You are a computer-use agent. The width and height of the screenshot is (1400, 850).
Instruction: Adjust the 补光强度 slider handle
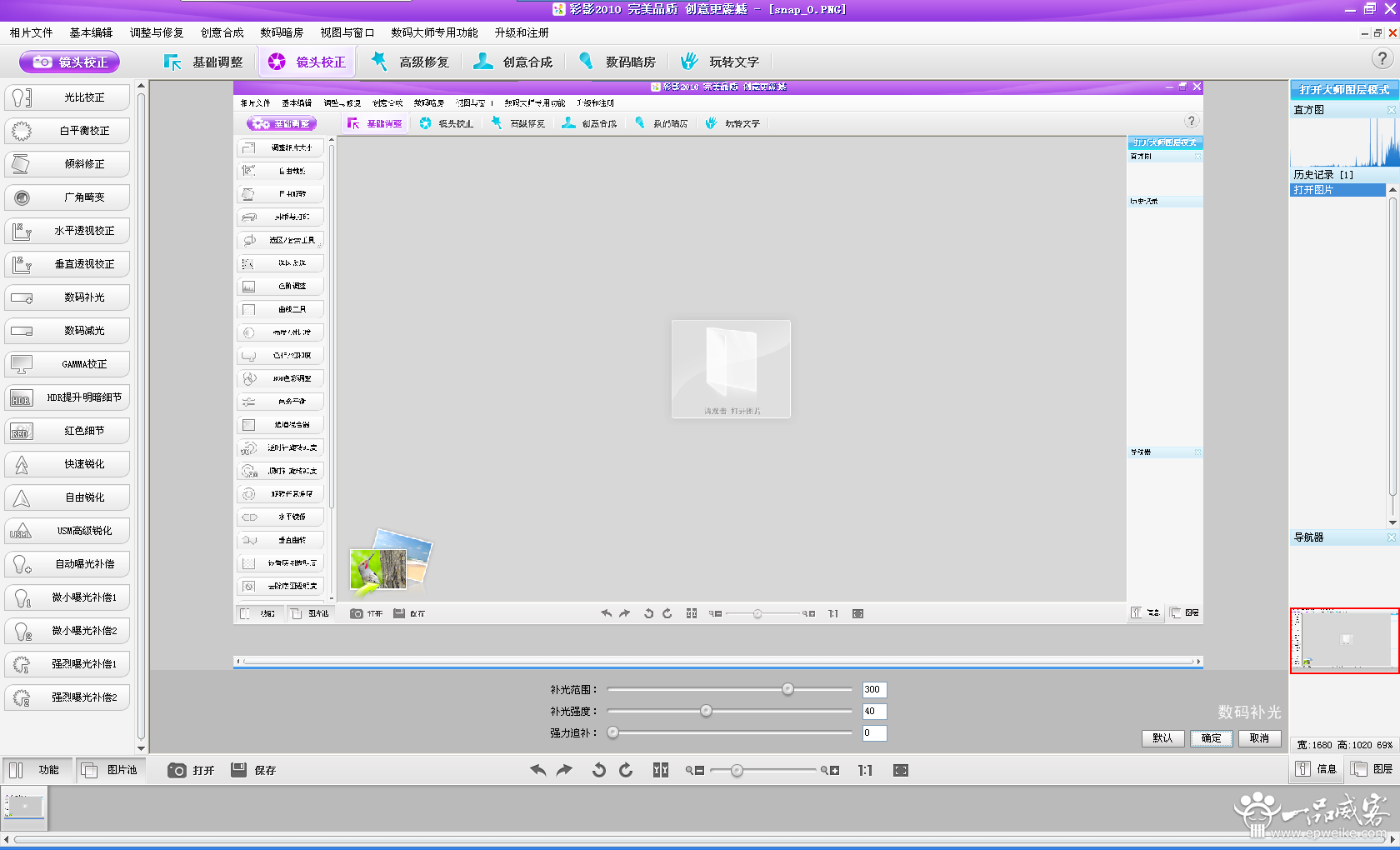(x=706, y=711)
